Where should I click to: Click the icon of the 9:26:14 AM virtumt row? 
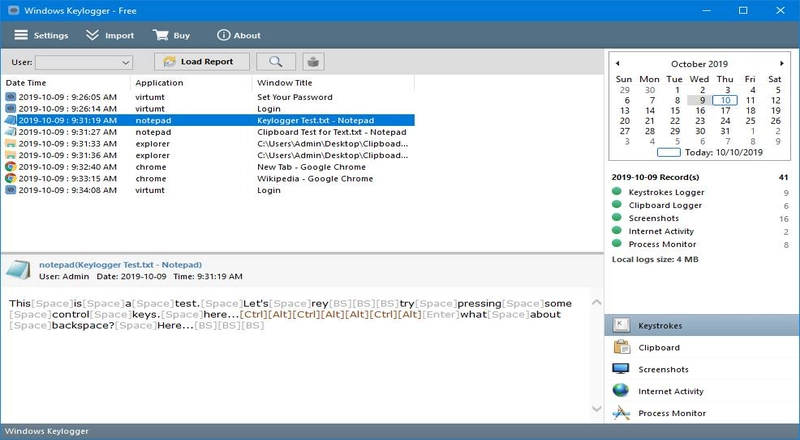coord(11,108)
